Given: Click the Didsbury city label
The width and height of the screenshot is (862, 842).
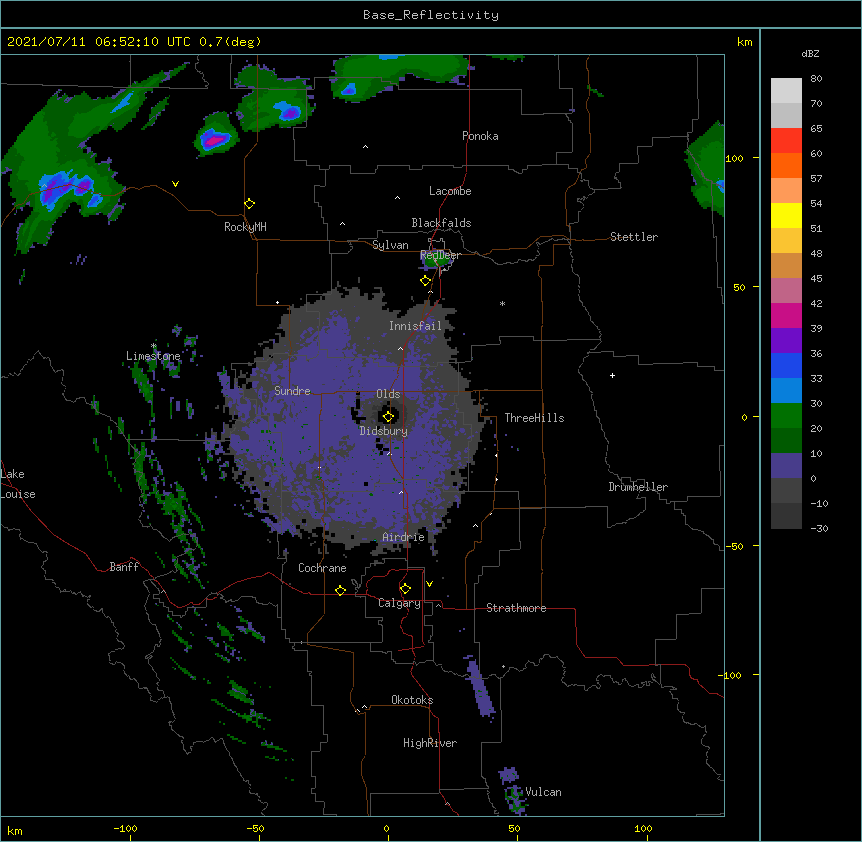Looking at the screenshot, I should pos(384,431).
